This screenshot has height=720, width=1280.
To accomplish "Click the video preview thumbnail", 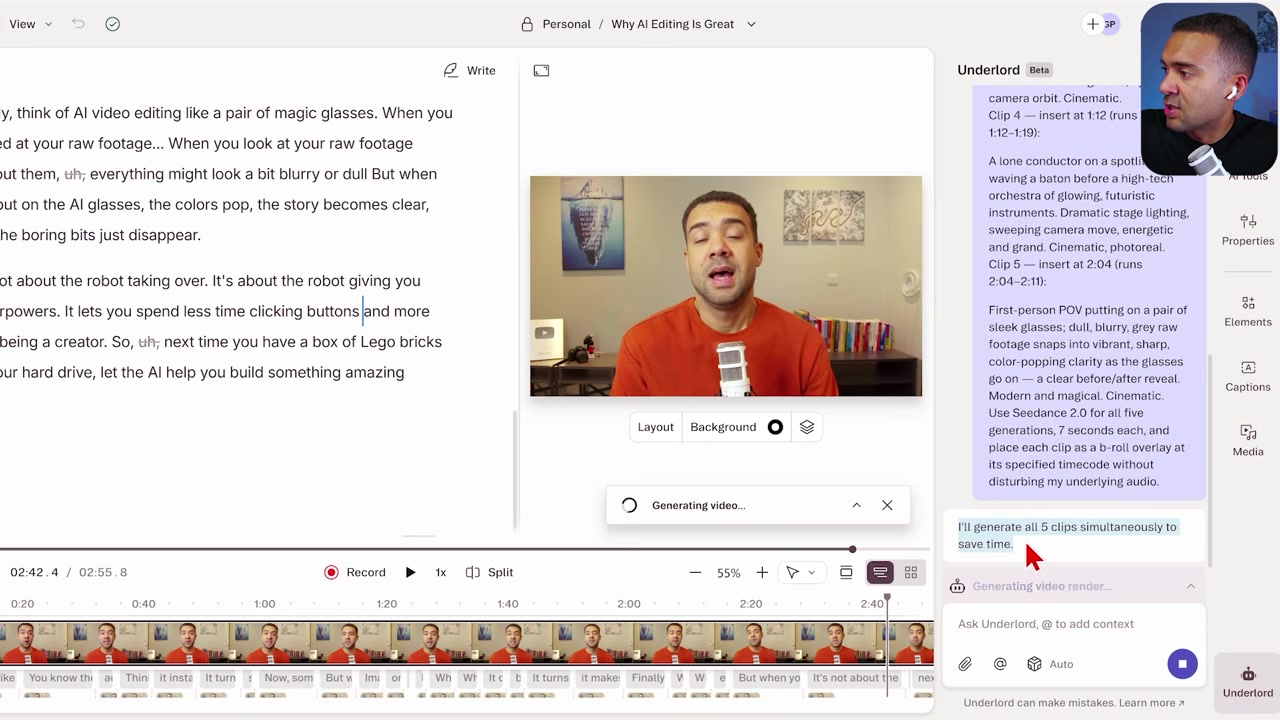I will tap(726, 286).
